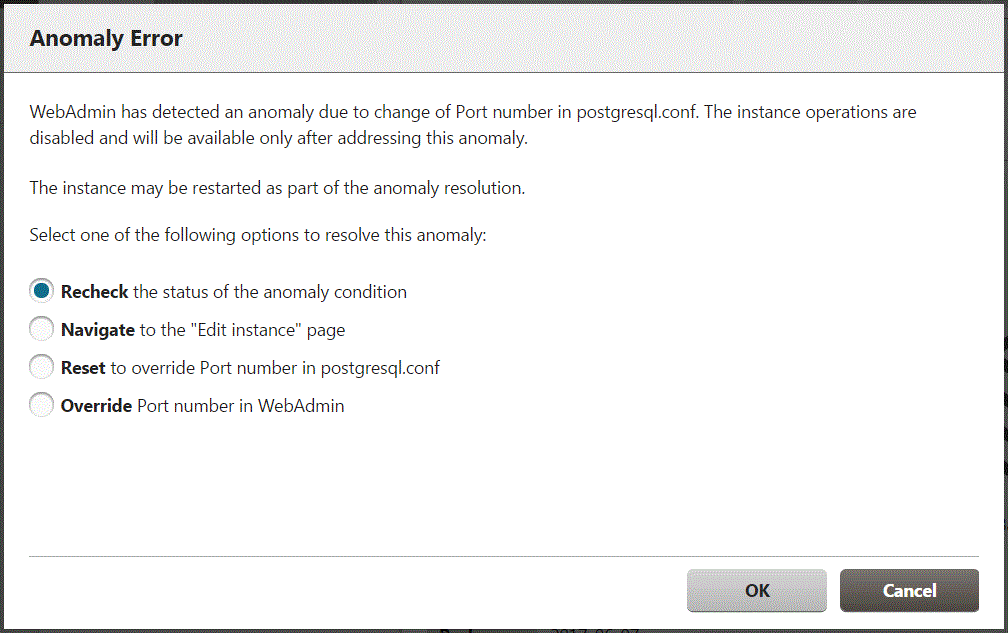Click the "Anomaly Error" dialog title

(x=106, y=39)
